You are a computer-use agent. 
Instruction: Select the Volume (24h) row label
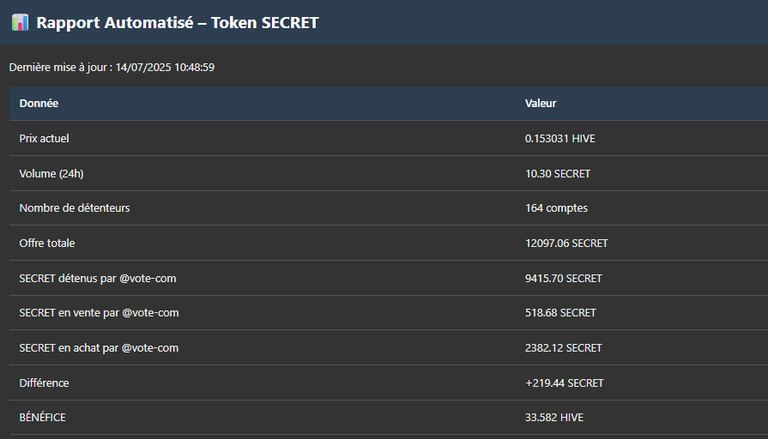[51, 174]
